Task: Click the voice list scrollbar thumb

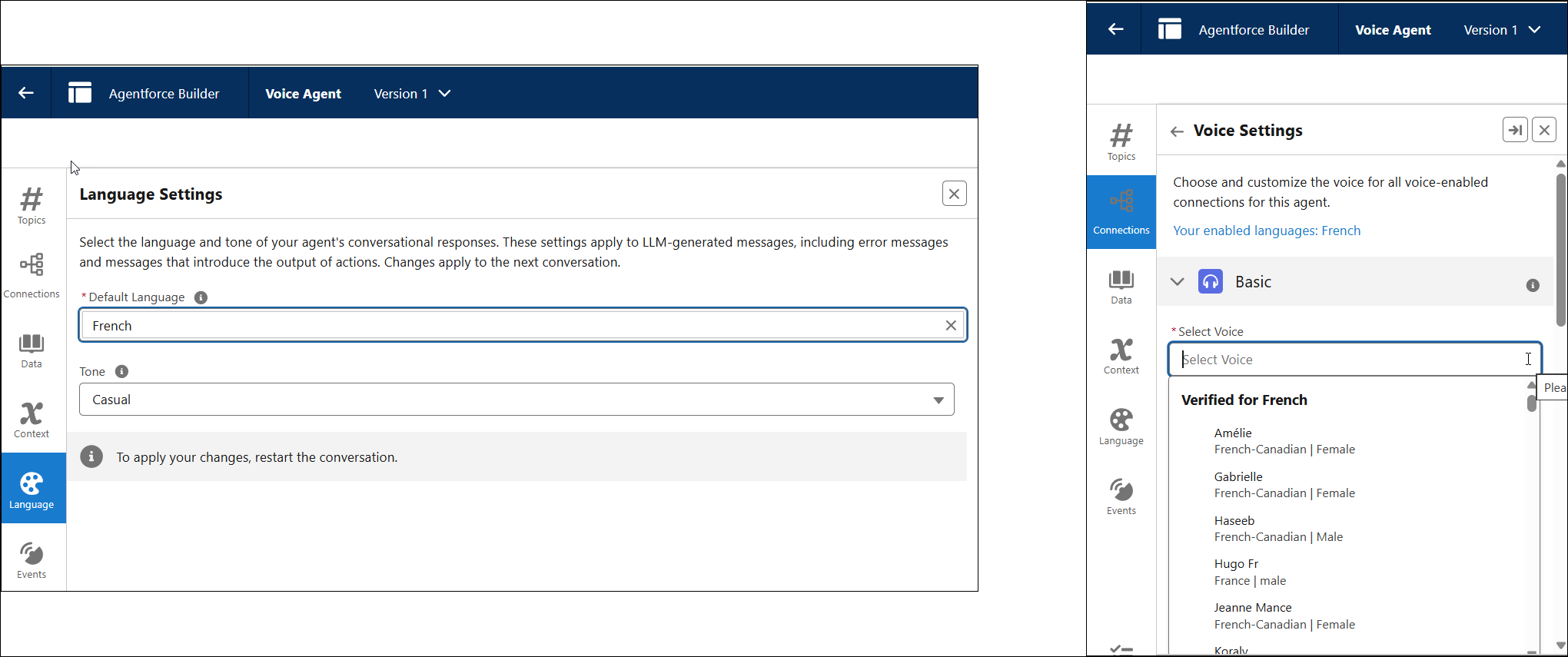Action: click(x=1531, y=403)
